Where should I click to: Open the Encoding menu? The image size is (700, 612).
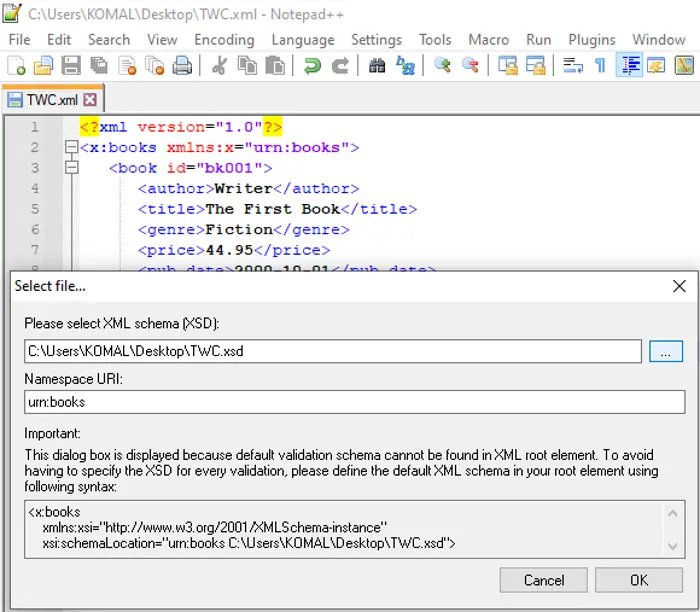(224, 40)
